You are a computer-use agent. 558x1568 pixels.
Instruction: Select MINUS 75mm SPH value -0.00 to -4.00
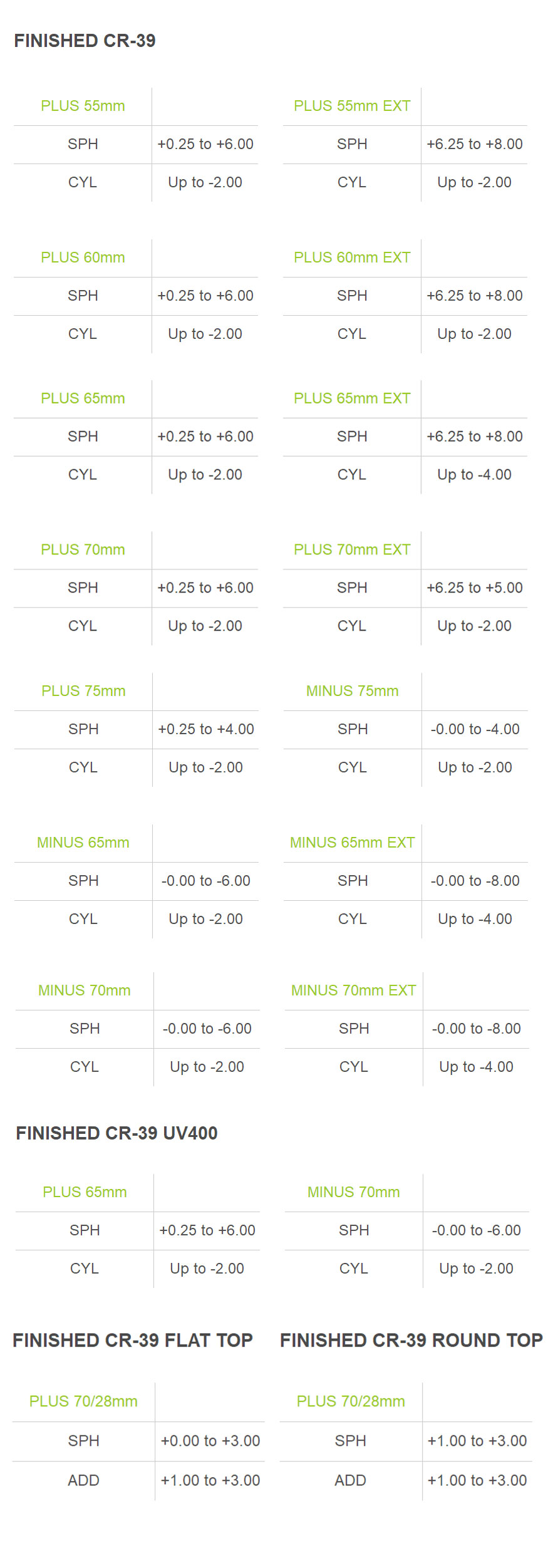(x=475, y=729)
